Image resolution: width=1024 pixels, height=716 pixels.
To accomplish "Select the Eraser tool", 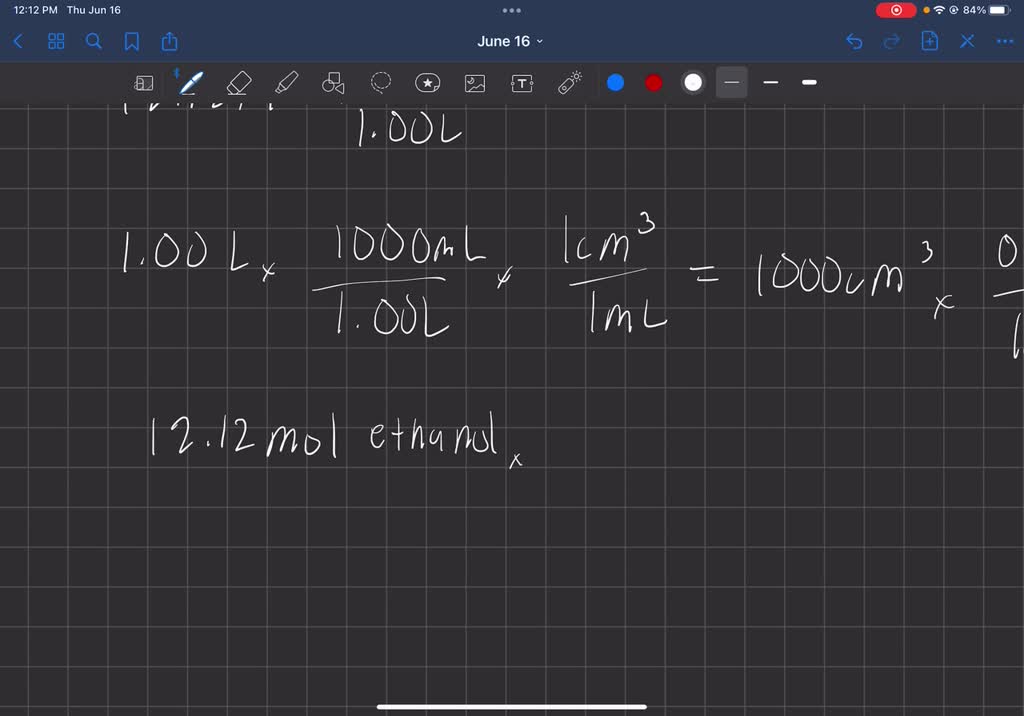I will tap(238, 83).
